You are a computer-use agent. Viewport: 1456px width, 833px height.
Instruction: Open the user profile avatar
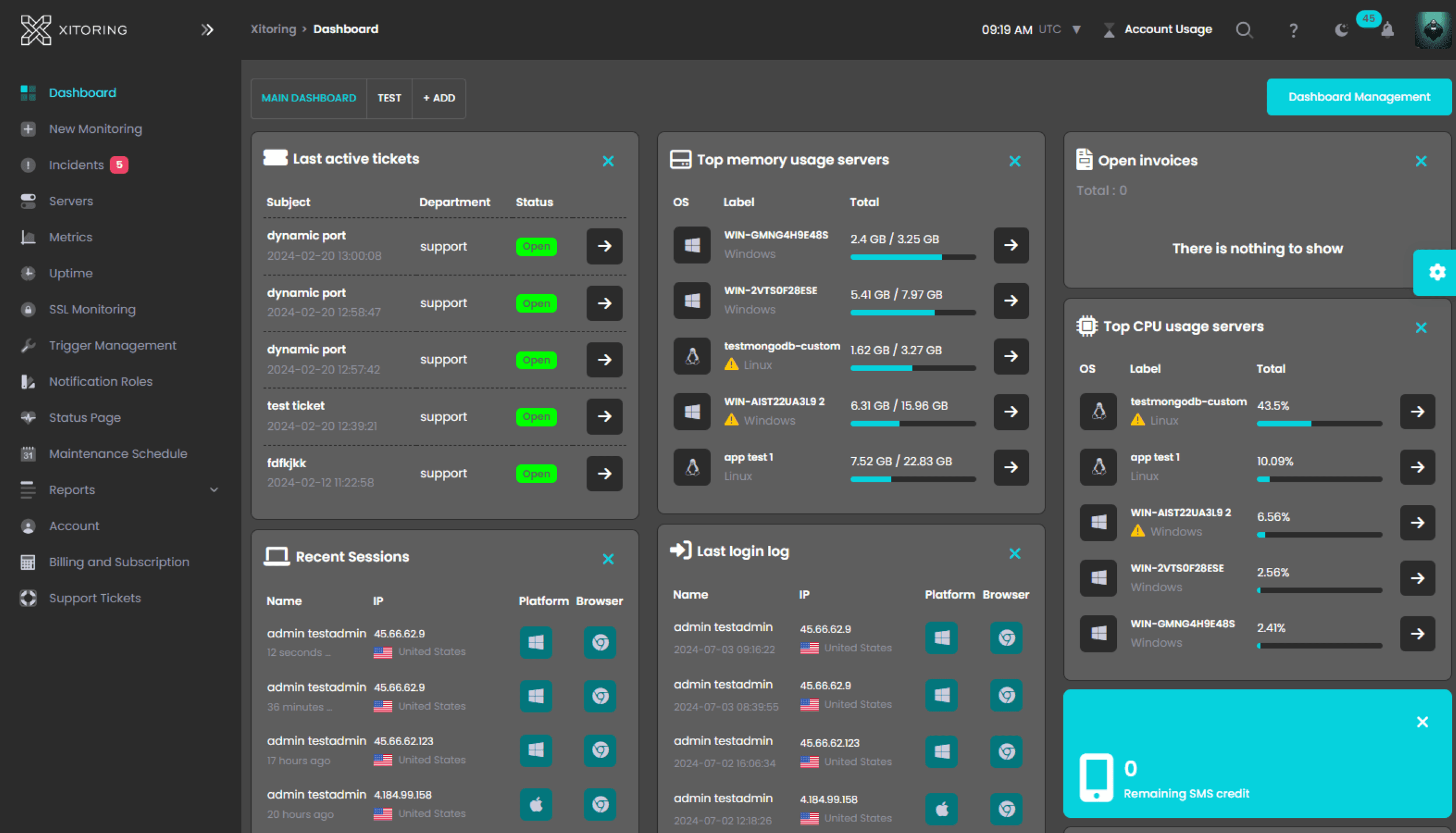[1433, 29]
